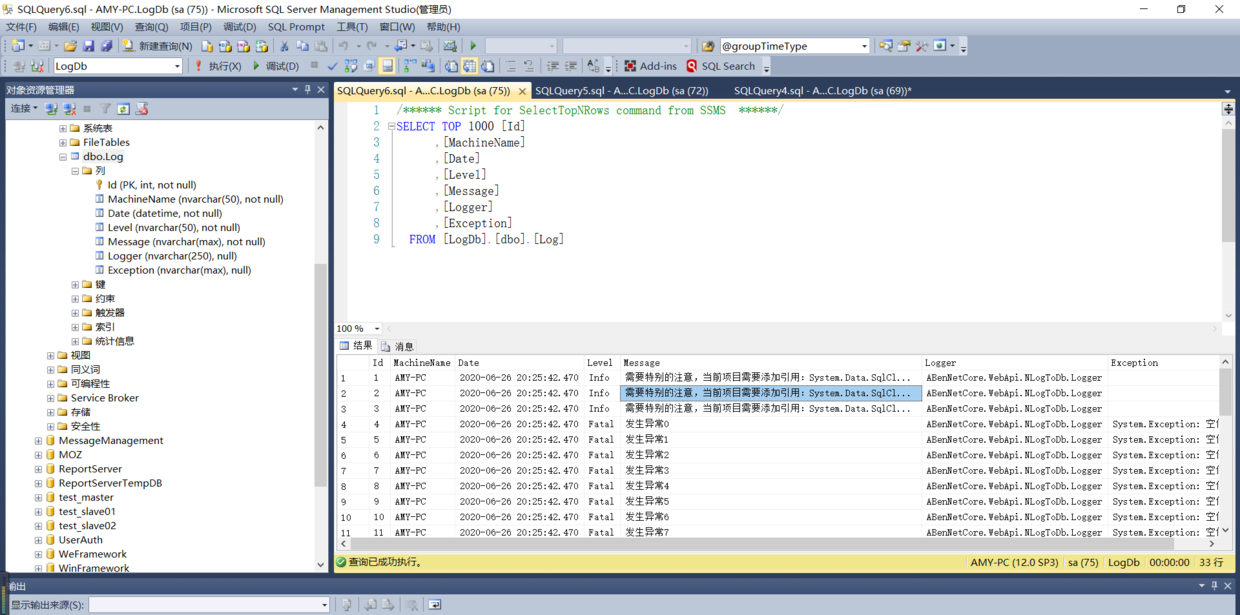Screen dimensions: 1240x615
Task: Click the New Query 新建查询(N) button
Action: click(x=157, y=46)
